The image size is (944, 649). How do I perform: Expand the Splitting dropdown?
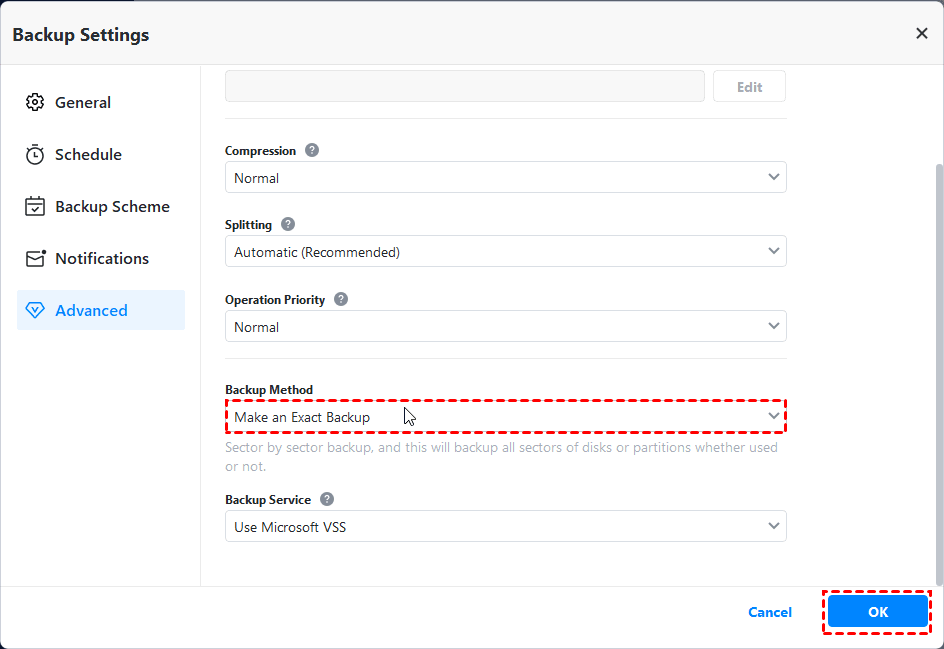505,252
